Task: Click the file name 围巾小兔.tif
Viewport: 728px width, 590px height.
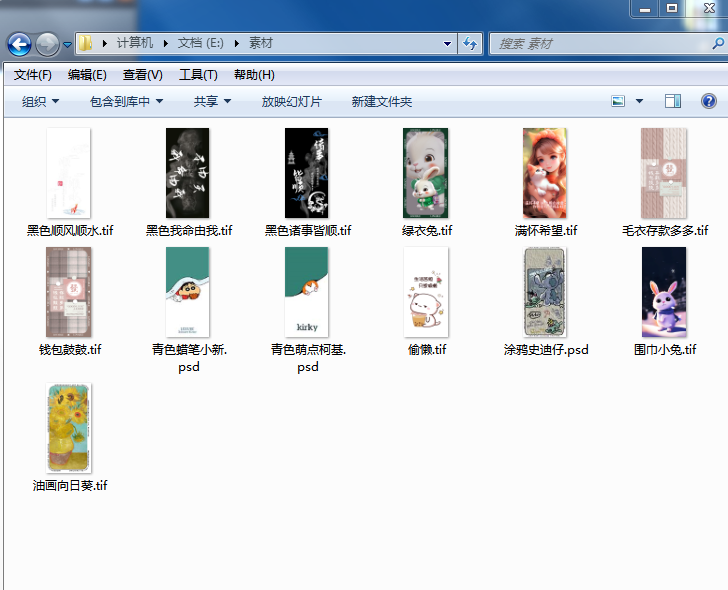Action: pos(665,349)
